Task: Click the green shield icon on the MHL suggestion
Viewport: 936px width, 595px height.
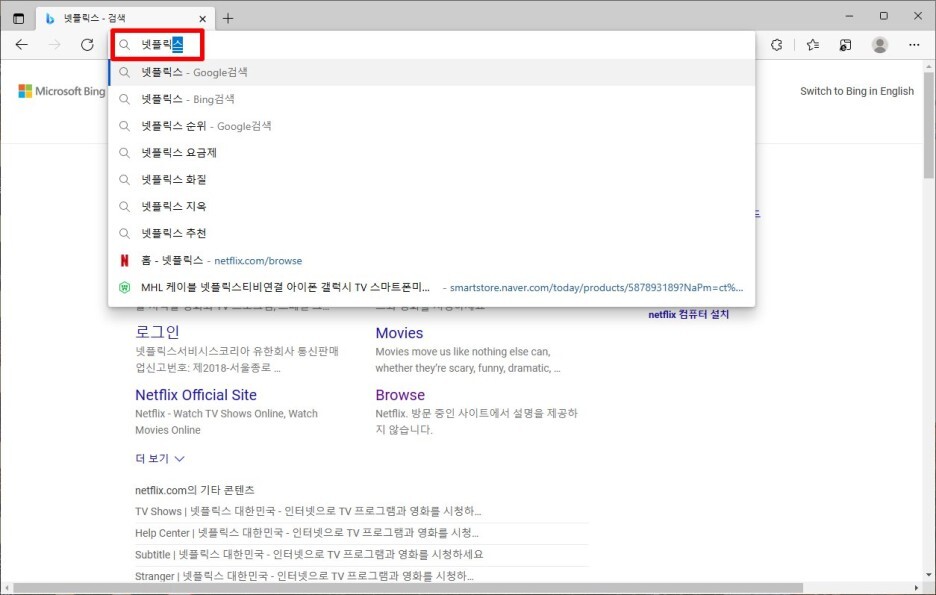Action: coord(124,287)
